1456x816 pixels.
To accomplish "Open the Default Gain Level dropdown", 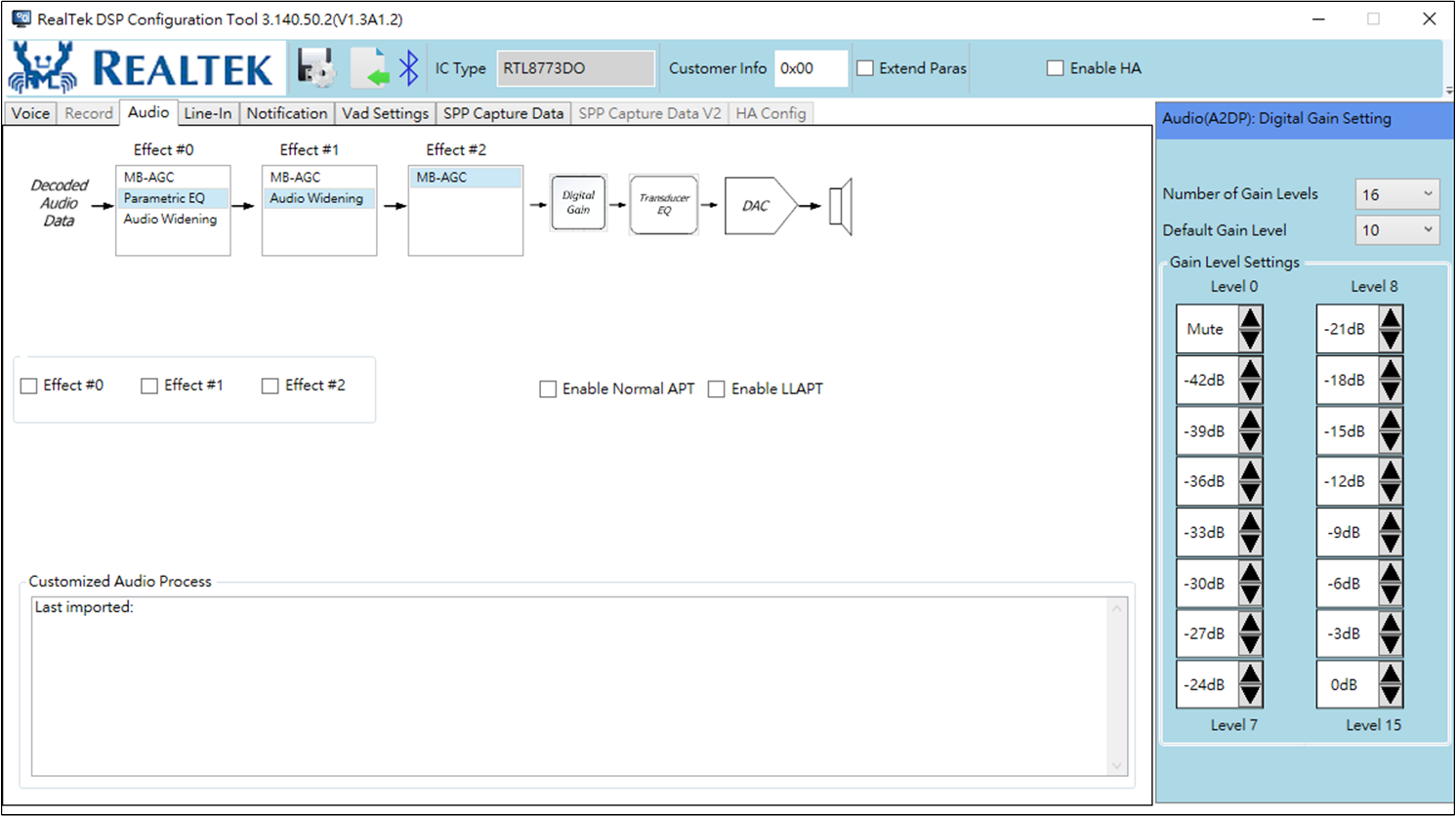I will pos(1397,230).
